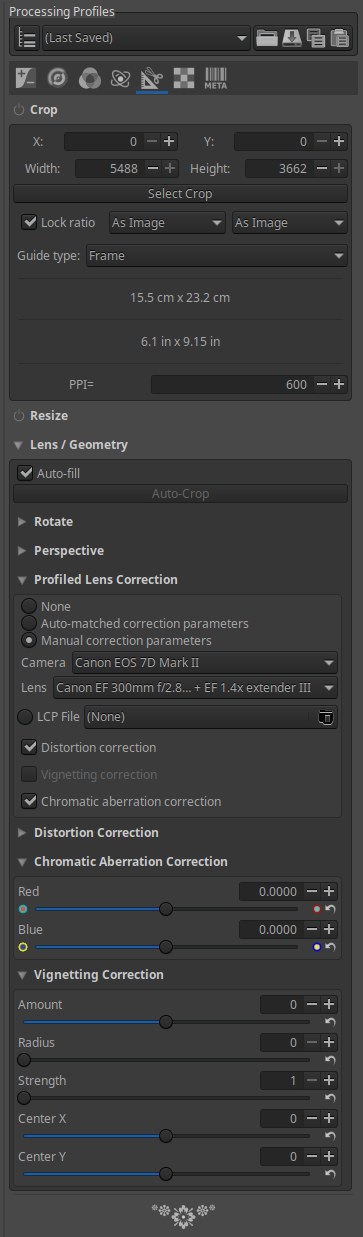Open the Color tab icon
The width and height of the screenshot is (363, 1237).
(x=90, y=77)
